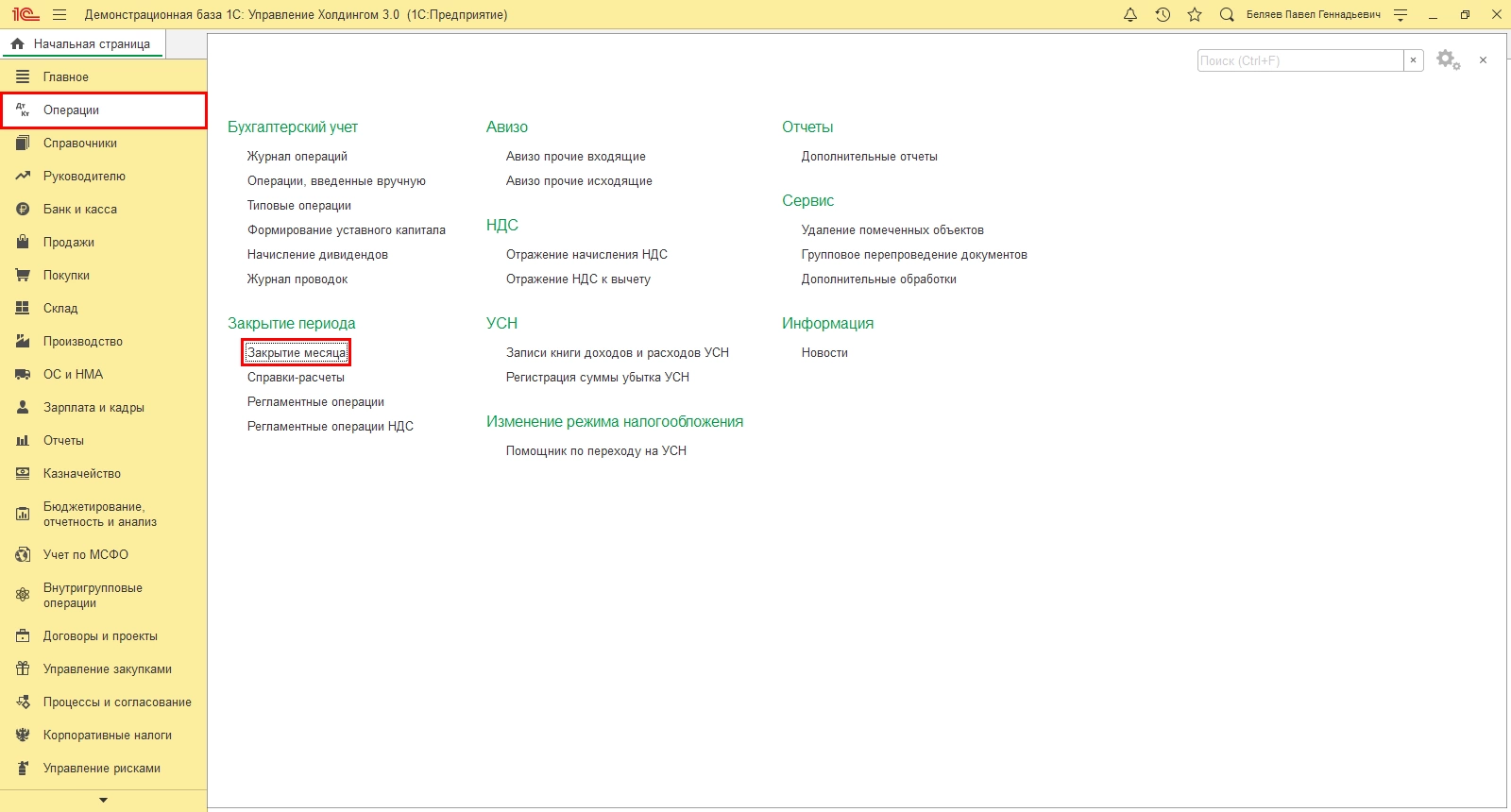The image size is (1511, 812).
Task: Click the Бухгалтерский учет group heading
Action: (293, 127)
